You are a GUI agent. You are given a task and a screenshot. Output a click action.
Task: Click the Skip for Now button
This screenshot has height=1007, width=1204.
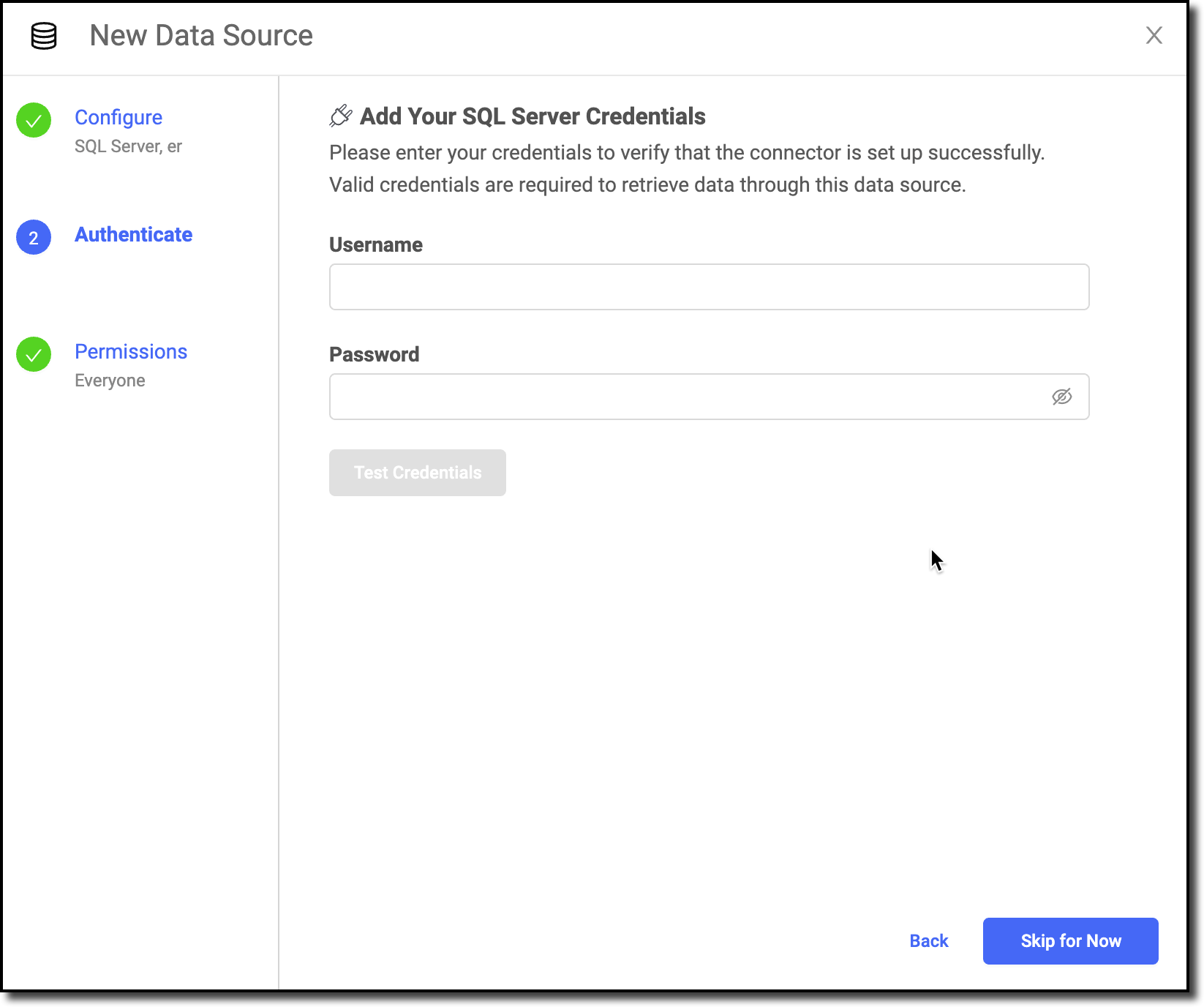point(1070,941)
